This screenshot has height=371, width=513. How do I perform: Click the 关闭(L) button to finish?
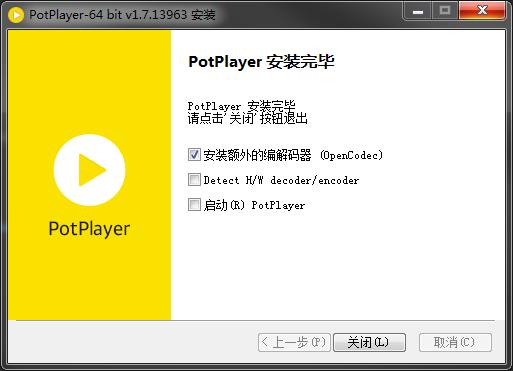[369, 342]
